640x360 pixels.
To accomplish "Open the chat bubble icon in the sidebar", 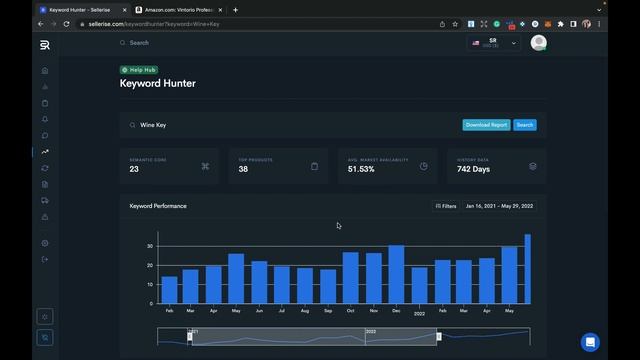I will point(45,136).
